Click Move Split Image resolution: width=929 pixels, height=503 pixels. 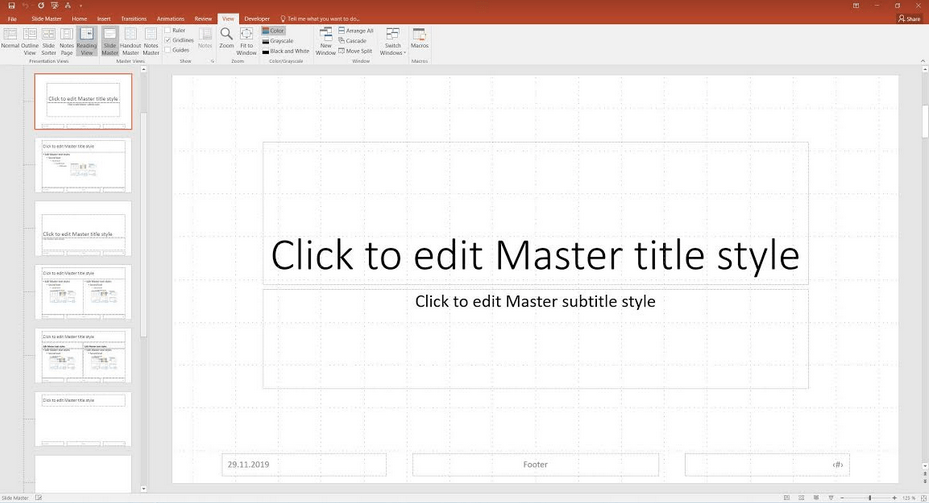pos(355,51)
